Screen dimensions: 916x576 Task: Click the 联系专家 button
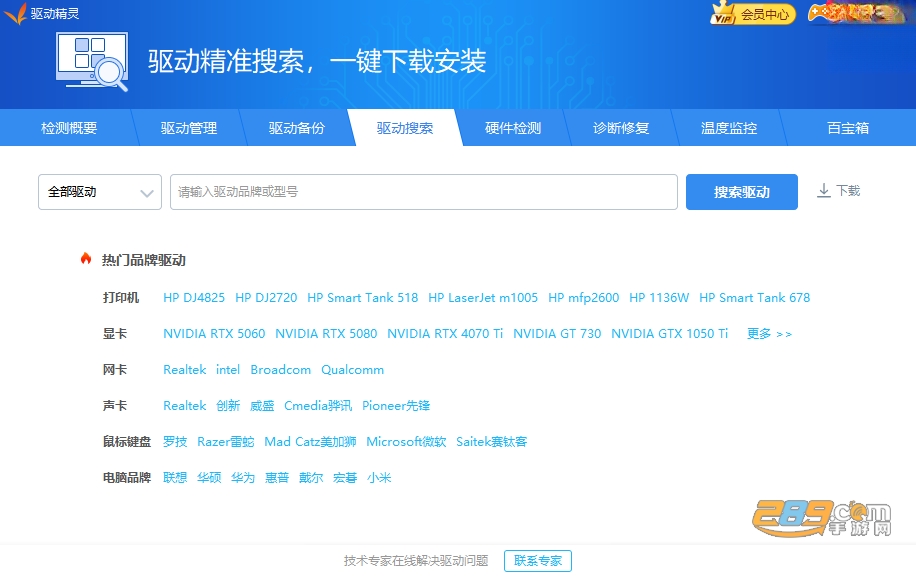(x=538, y=561)
